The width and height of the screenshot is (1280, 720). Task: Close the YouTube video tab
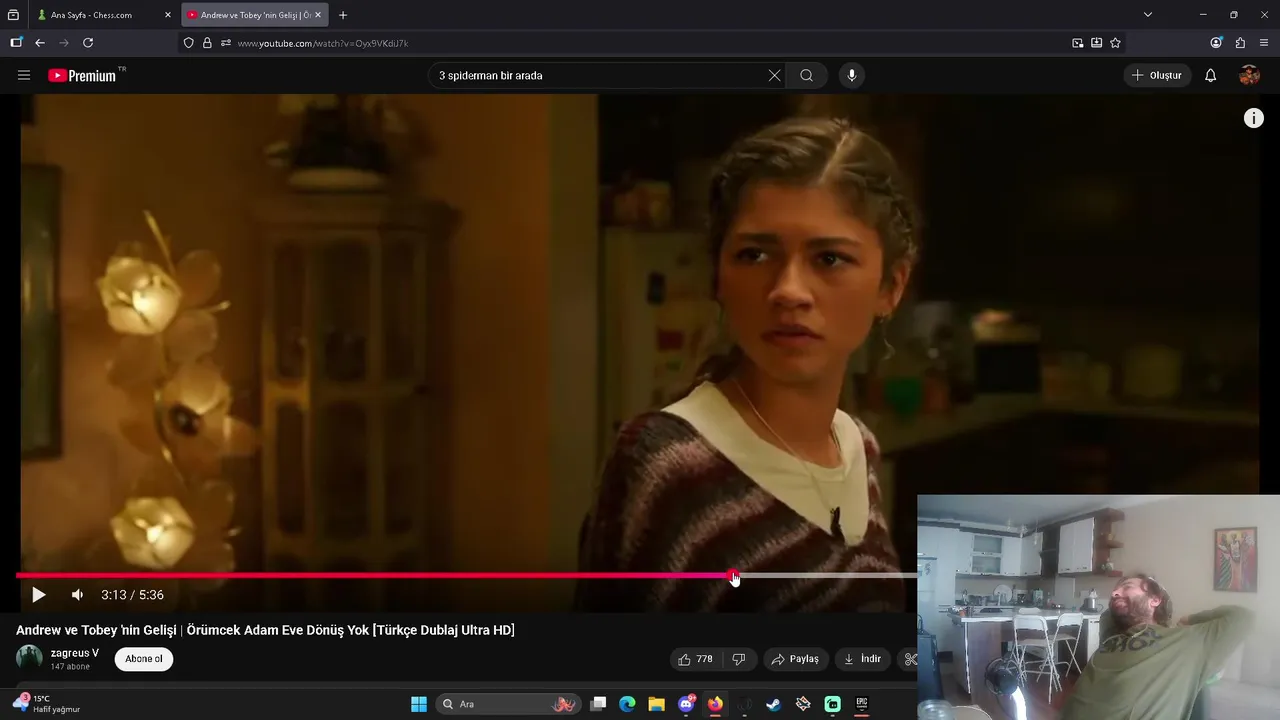point(318,15)
